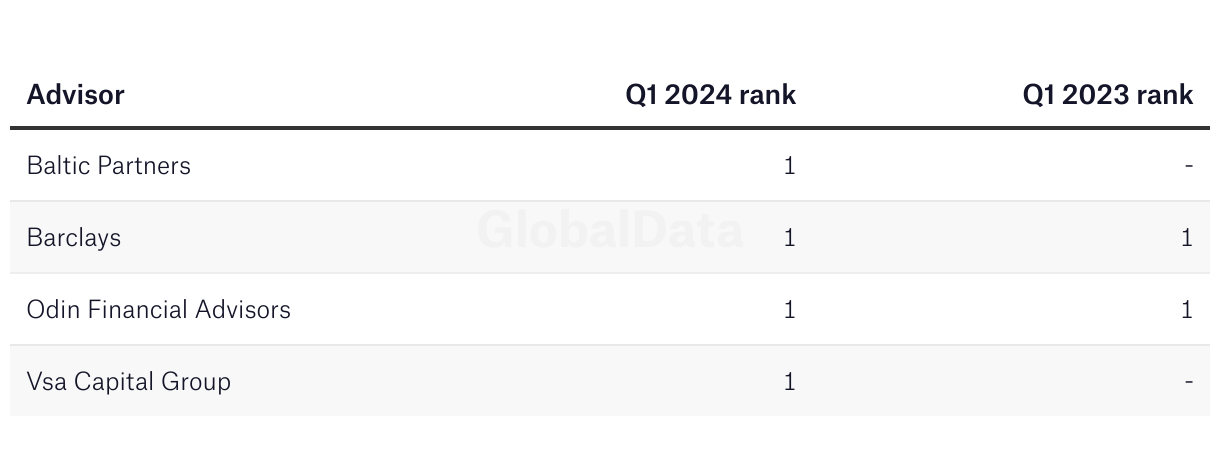Click Odin Financial Advisors' Q1 2024 rank
Screen dimensions: 1220x458
[x=789, y=309]
